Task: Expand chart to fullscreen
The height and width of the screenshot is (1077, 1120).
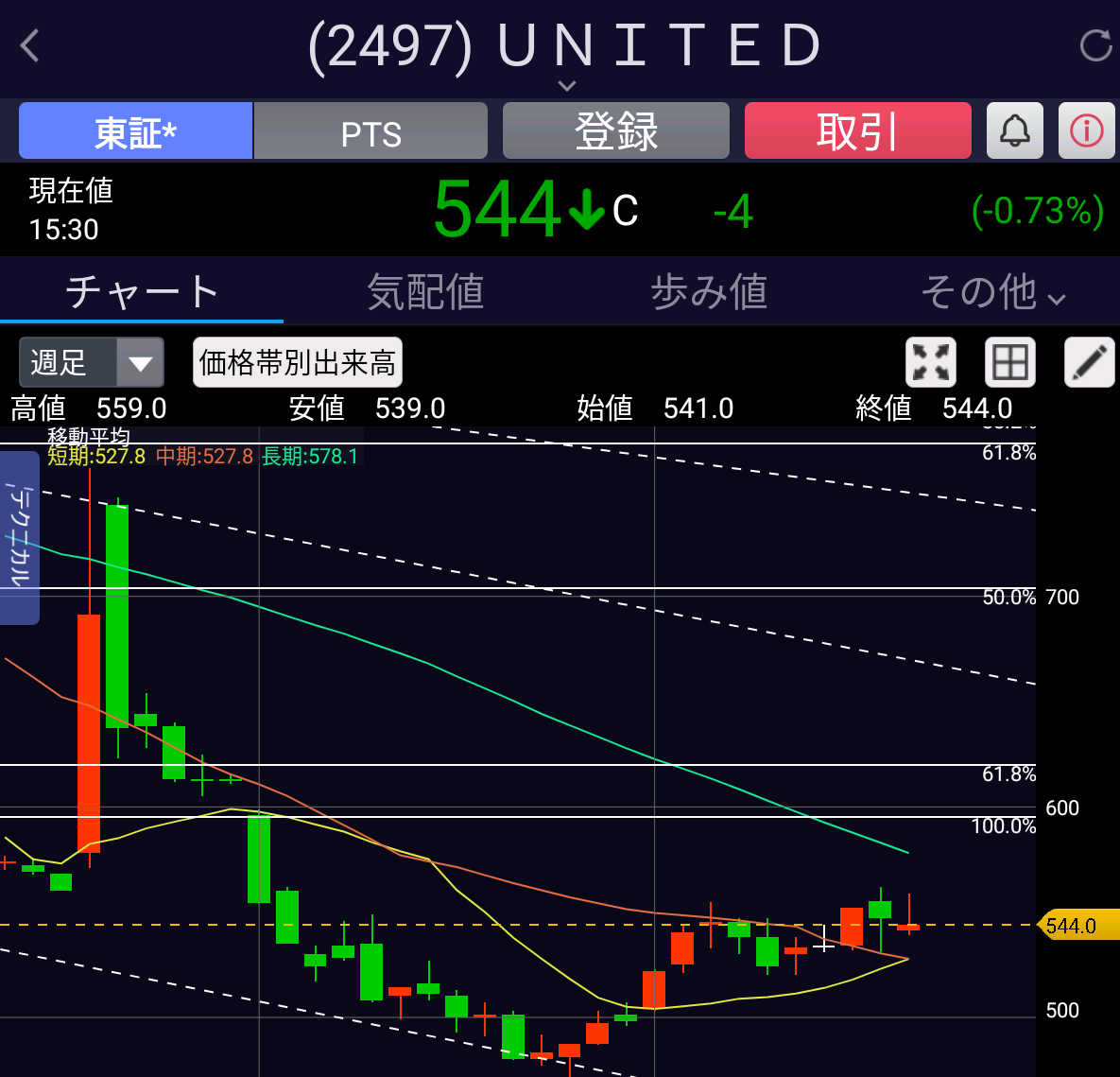Action: (930, 362)
